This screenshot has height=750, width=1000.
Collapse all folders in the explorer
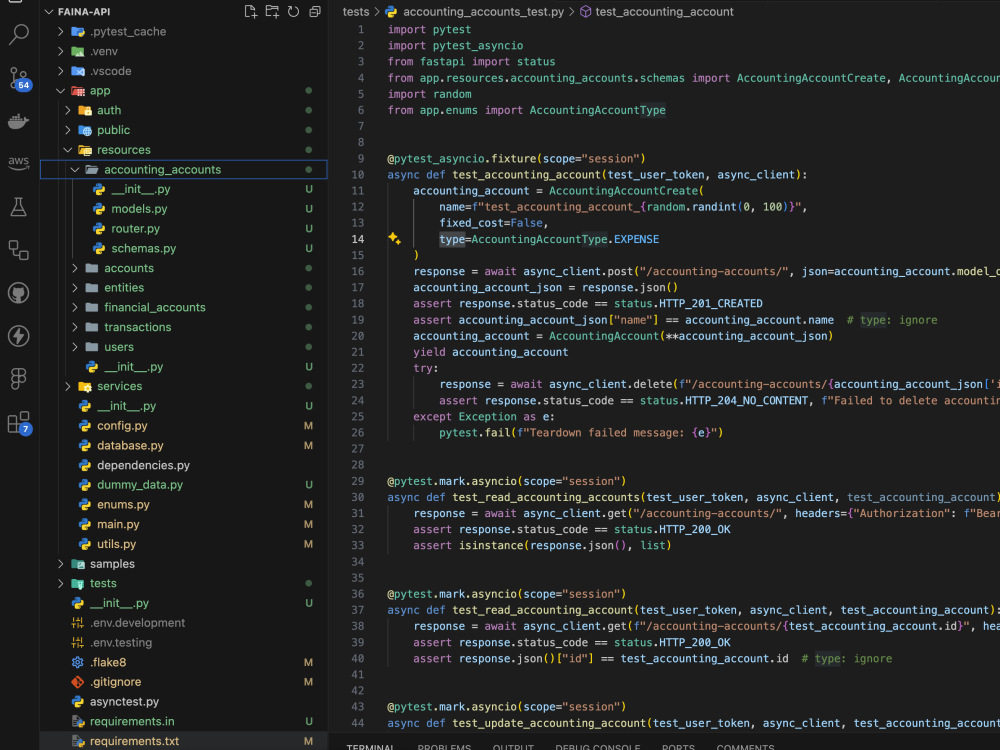pos(313,11)
